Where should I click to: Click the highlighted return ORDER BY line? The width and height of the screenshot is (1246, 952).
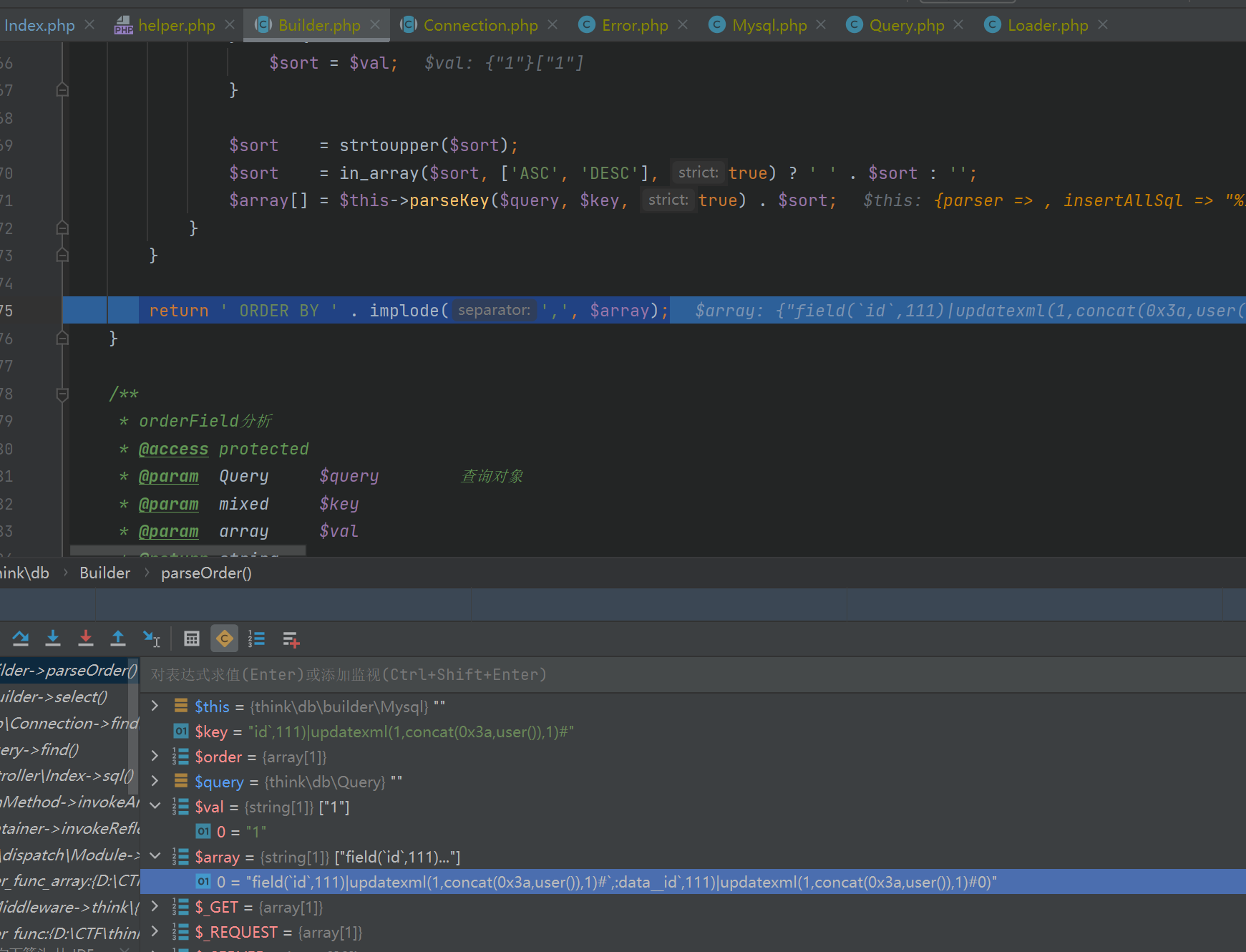pyautogui.click(x=653, y=311)
